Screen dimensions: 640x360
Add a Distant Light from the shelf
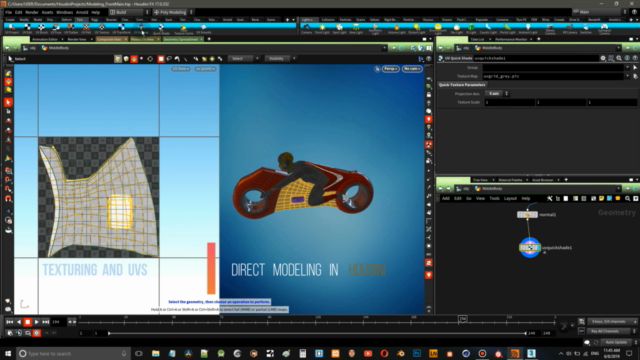coord(417,29)
